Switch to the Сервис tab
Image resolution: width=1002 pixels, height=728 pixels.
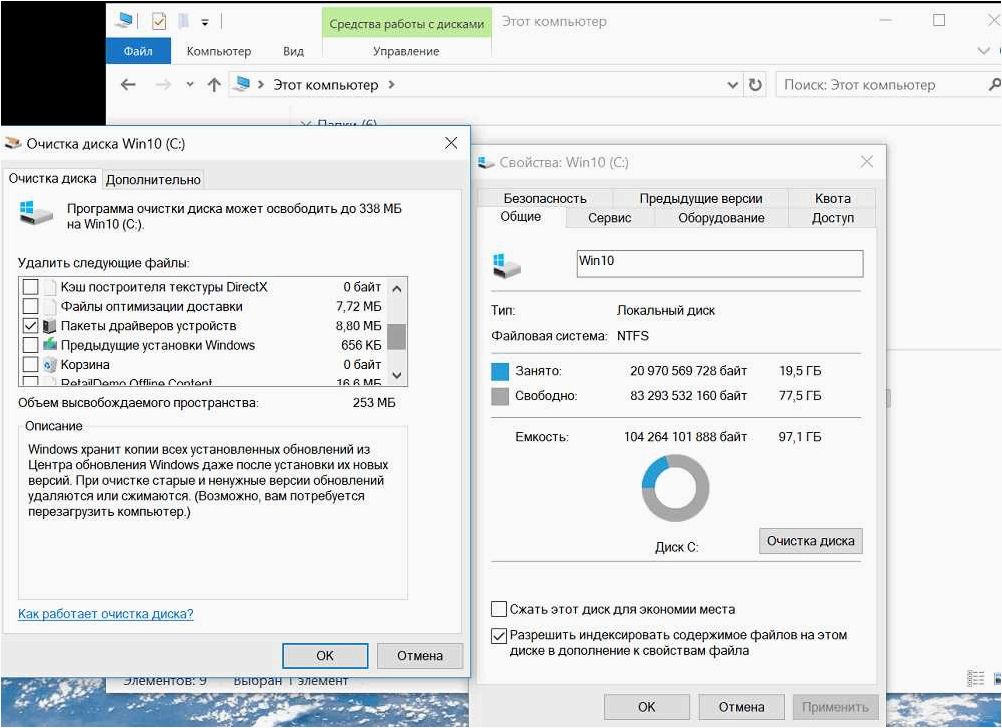(x=609, y=218)
